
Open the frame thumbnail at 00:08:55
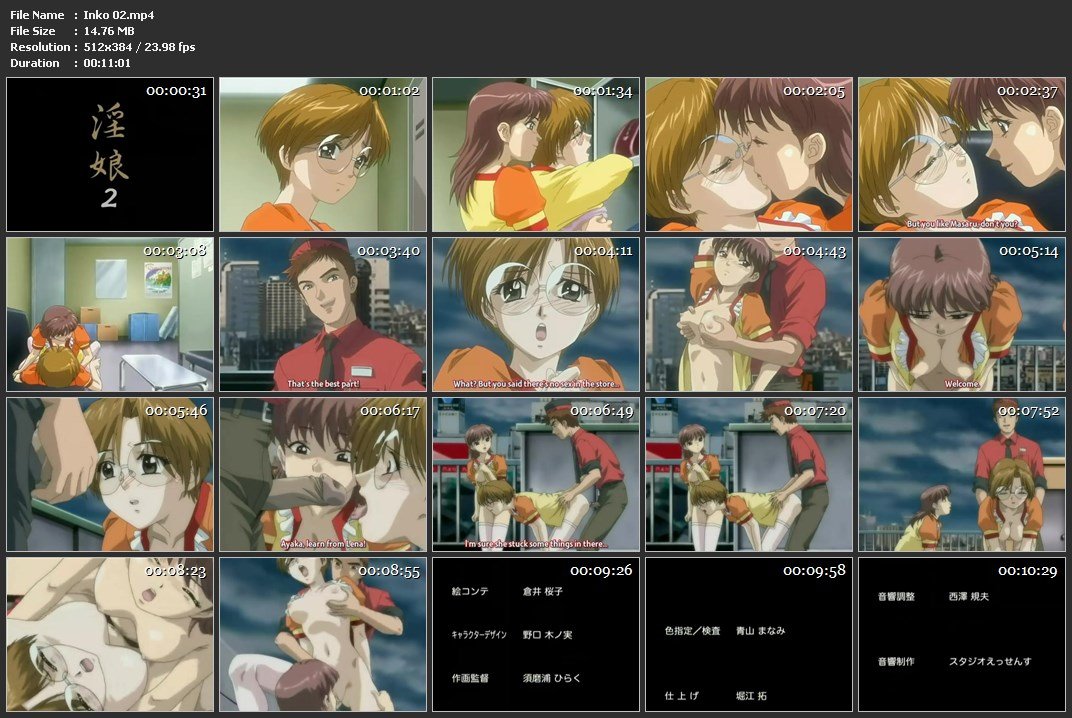click(323, 635)
